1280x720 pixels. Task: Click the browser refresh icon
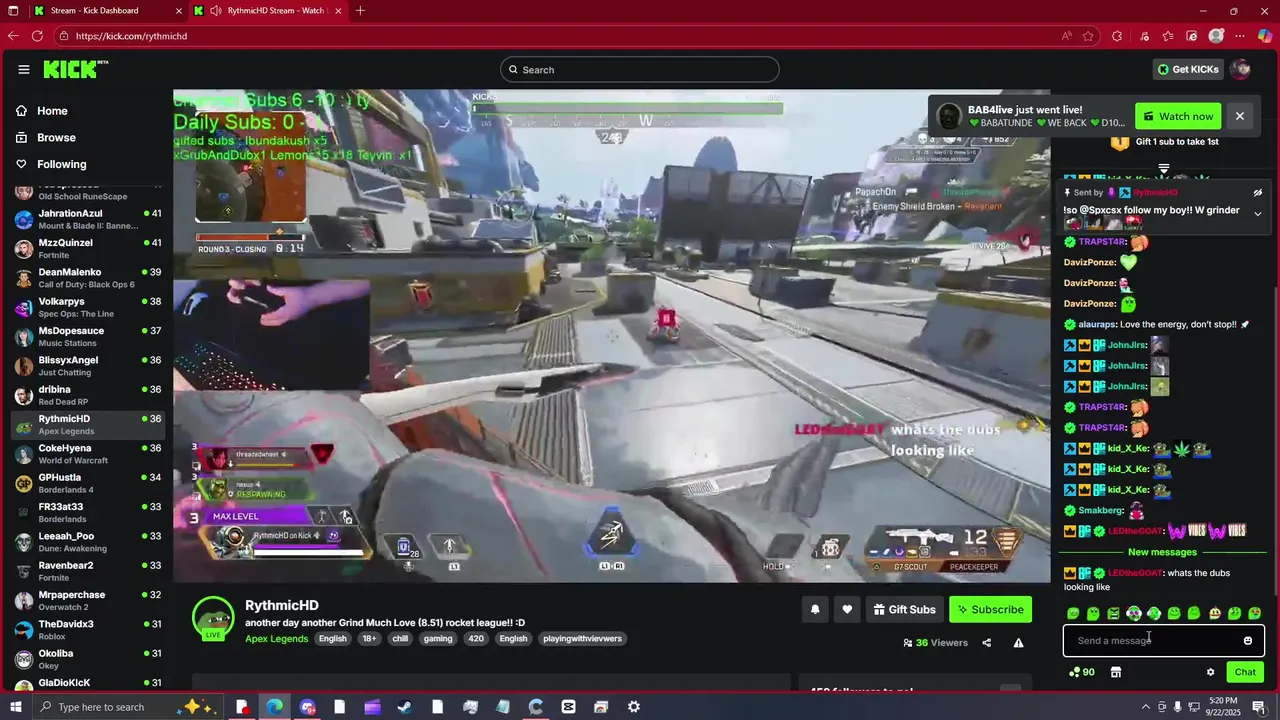pyautogui.click(x=37, y=36)
